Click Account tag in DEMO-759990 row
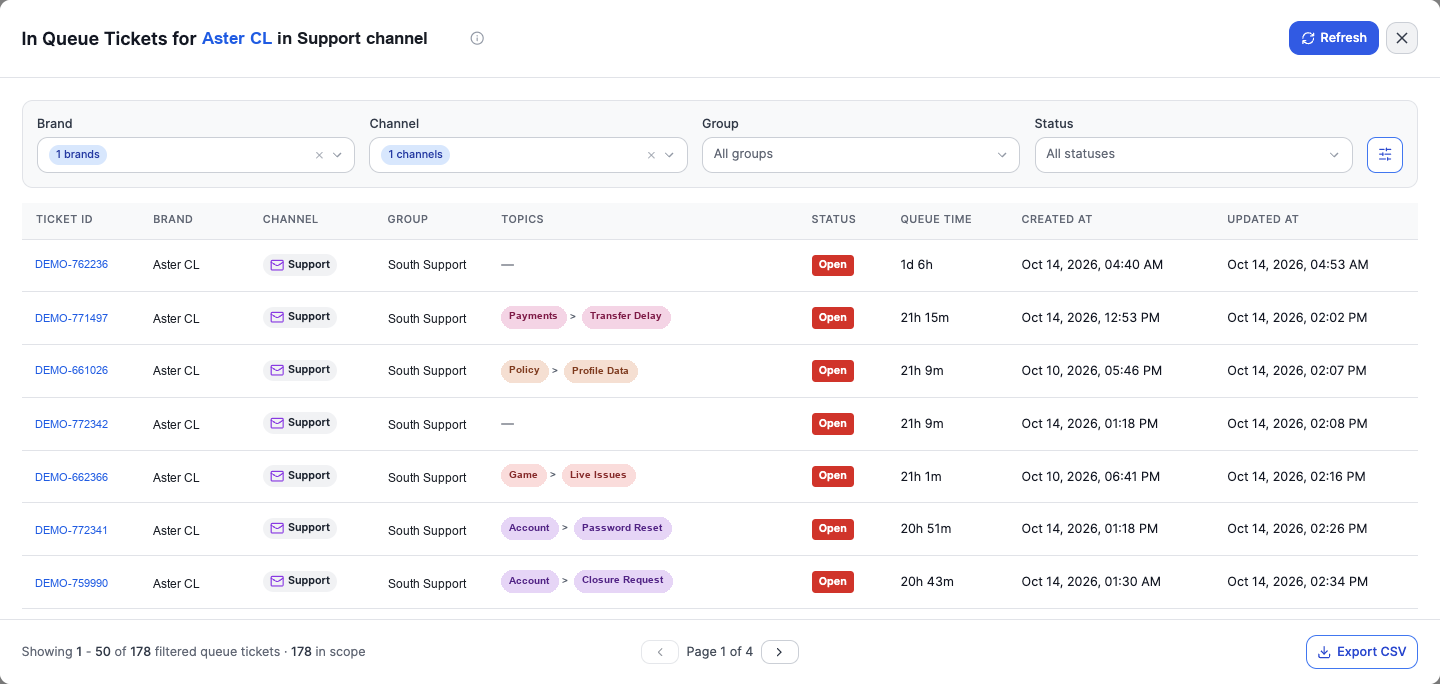Viewport: 1440px width, 684px height. 529,581
